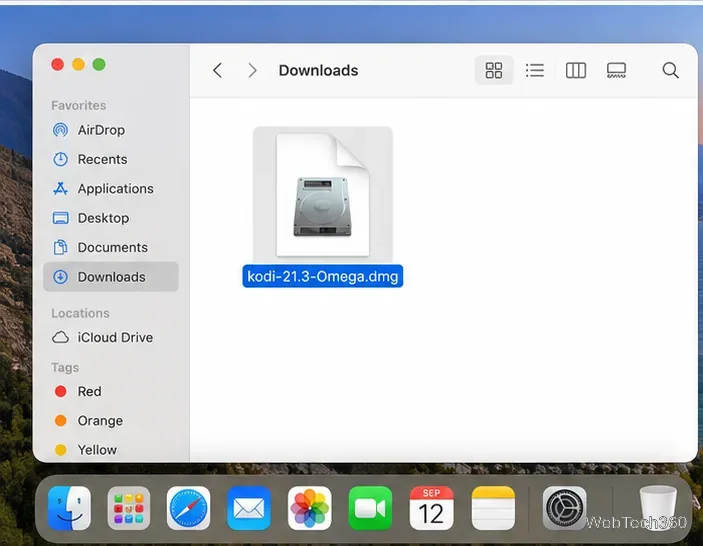Open Launchpad from the Dock
The width and height of the screenshot is (703, 546).
point(129,508)
